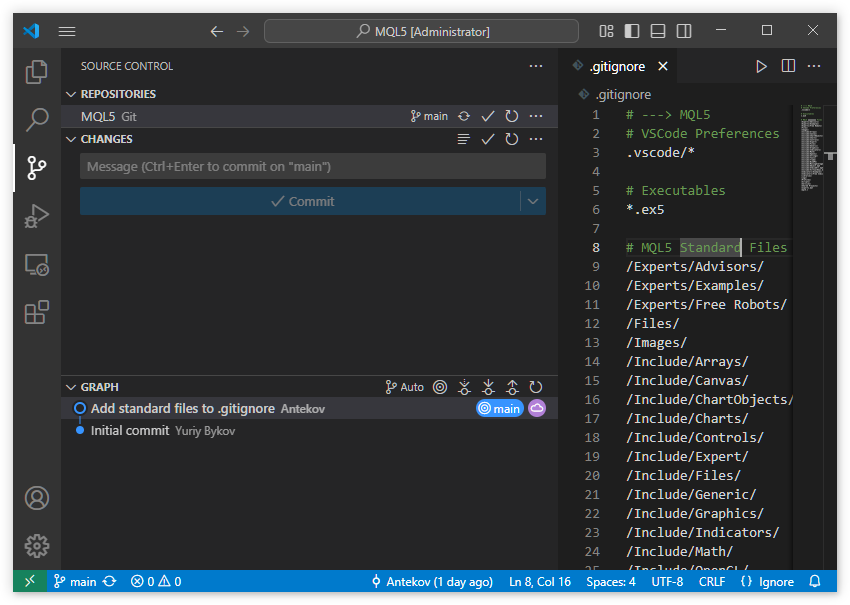850x605 pixels.
Task: Change indentation via Spaces: 4
Action: (x=610, y=581)
